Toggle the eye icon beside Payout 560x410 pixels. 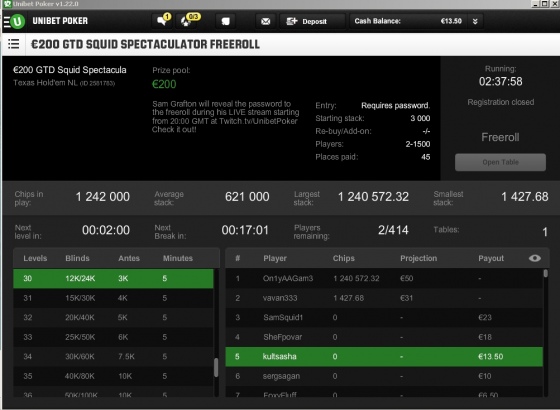[535, 258]
